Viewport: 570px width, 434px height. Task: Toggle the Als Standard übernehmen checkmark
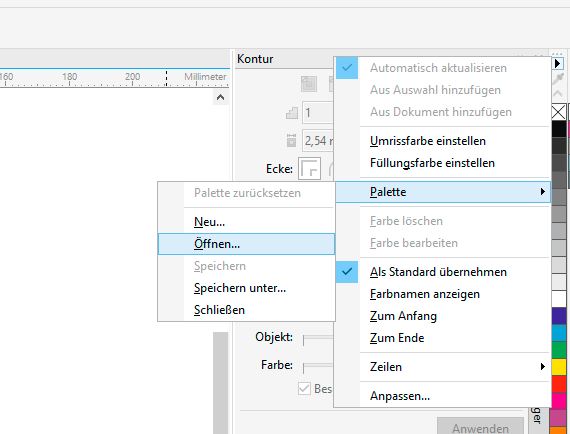click(x=347, y=272)
